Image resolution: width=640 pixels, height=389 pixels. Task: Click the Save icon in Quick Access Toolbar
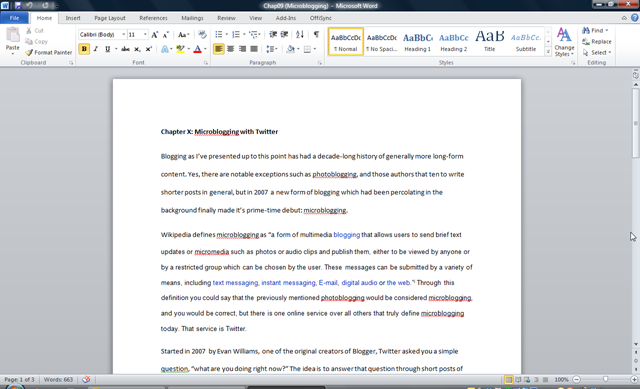click(x=18, y=6)
